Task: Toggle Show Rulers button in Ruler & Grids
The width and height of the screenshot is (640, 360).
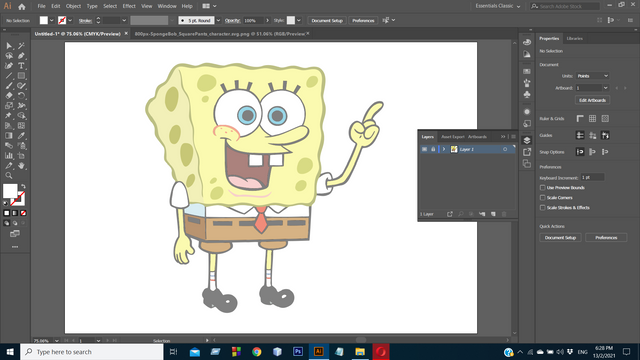Action: click(x=580, y=118)
